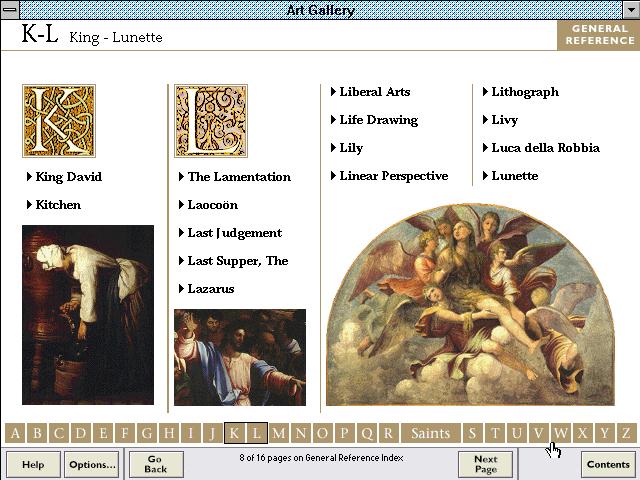
Task: Open the Options... dialog
Action: (x=92, y=464)
